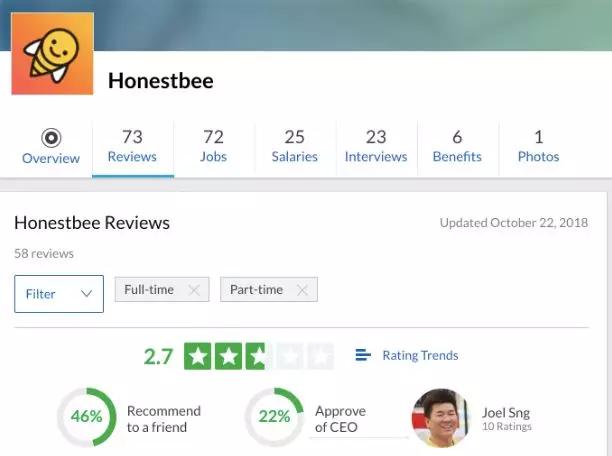Click the 10 Ratings text
Screen dimensions: 612x456
507,426
